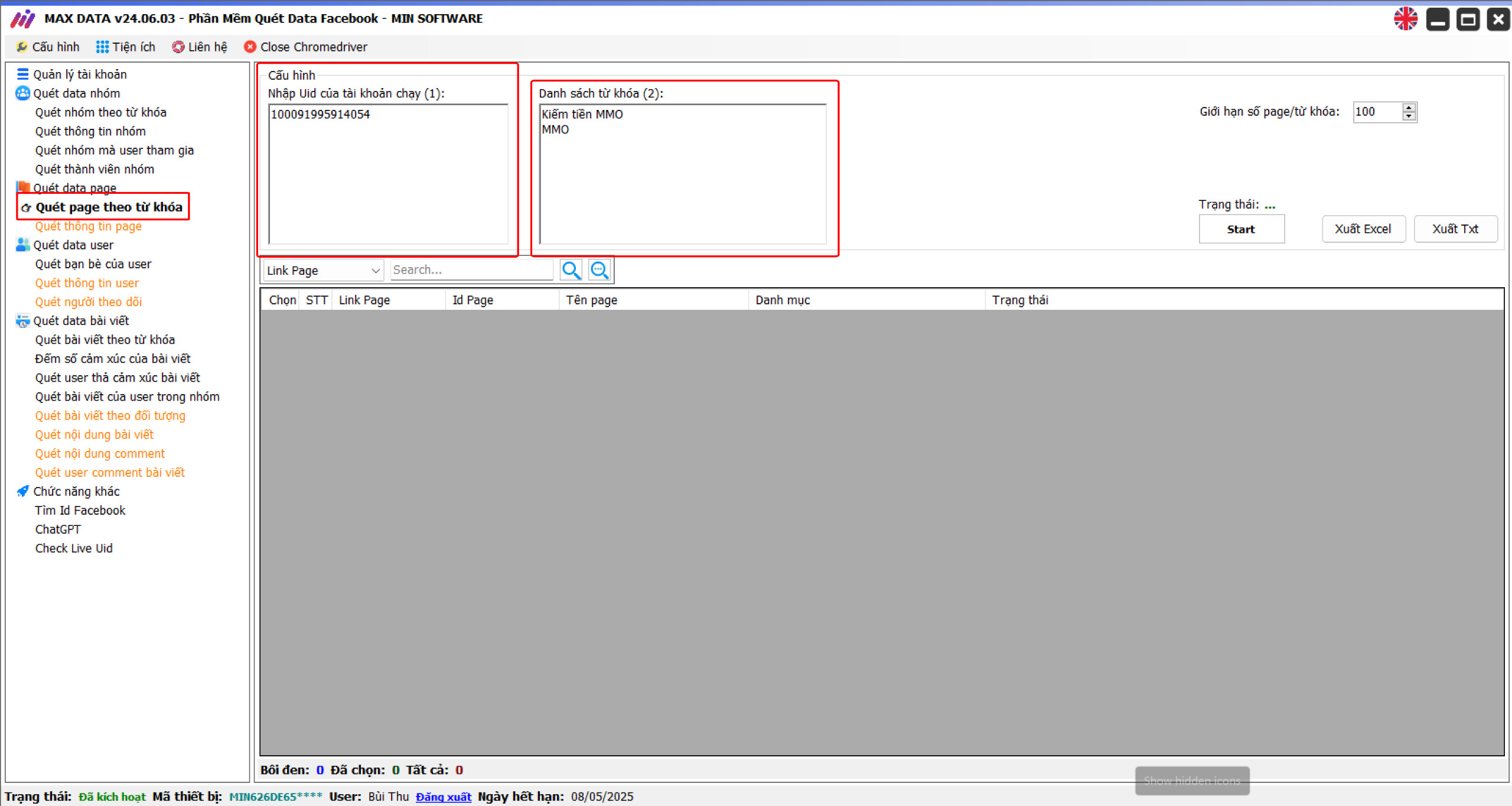Click the advanced search magnifier icon
The width and height of the screenshot is (1512, 806).
[x=599, y=270]
